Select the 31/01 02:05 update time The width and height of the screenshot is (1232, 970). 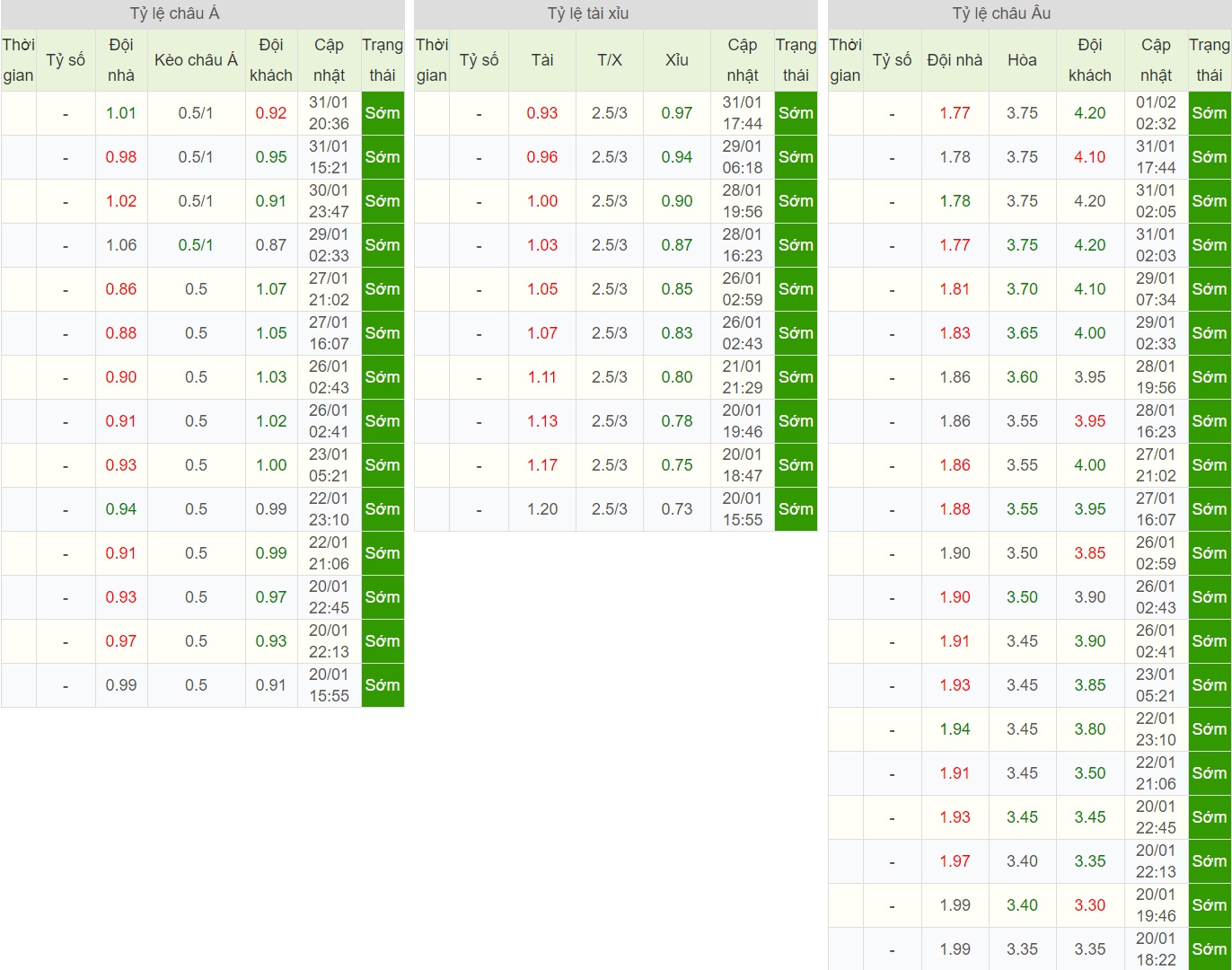(1156, 201)
